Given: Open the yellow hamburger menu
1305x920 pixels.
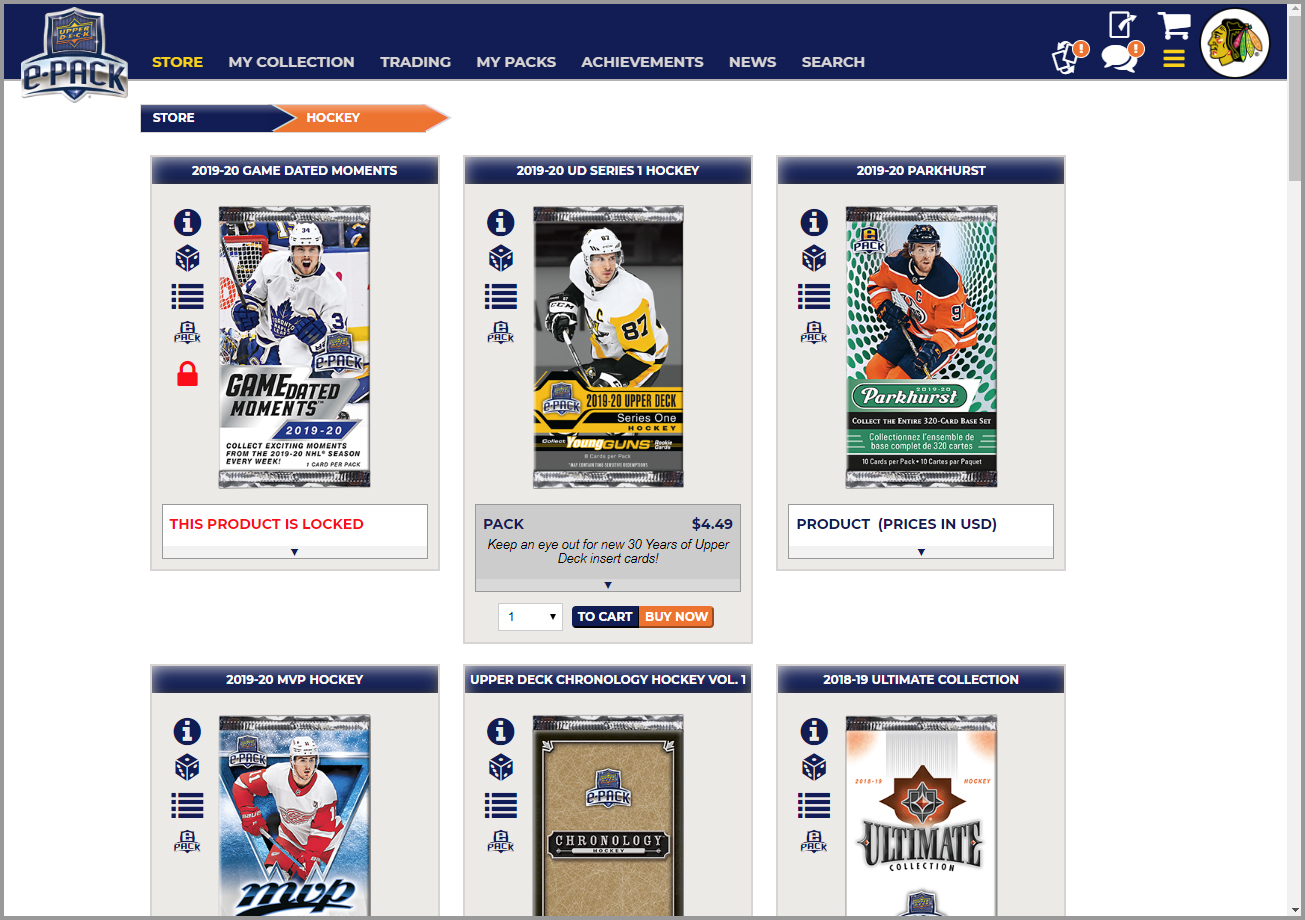Looking at the screenshot, I should pos(1174,59).
